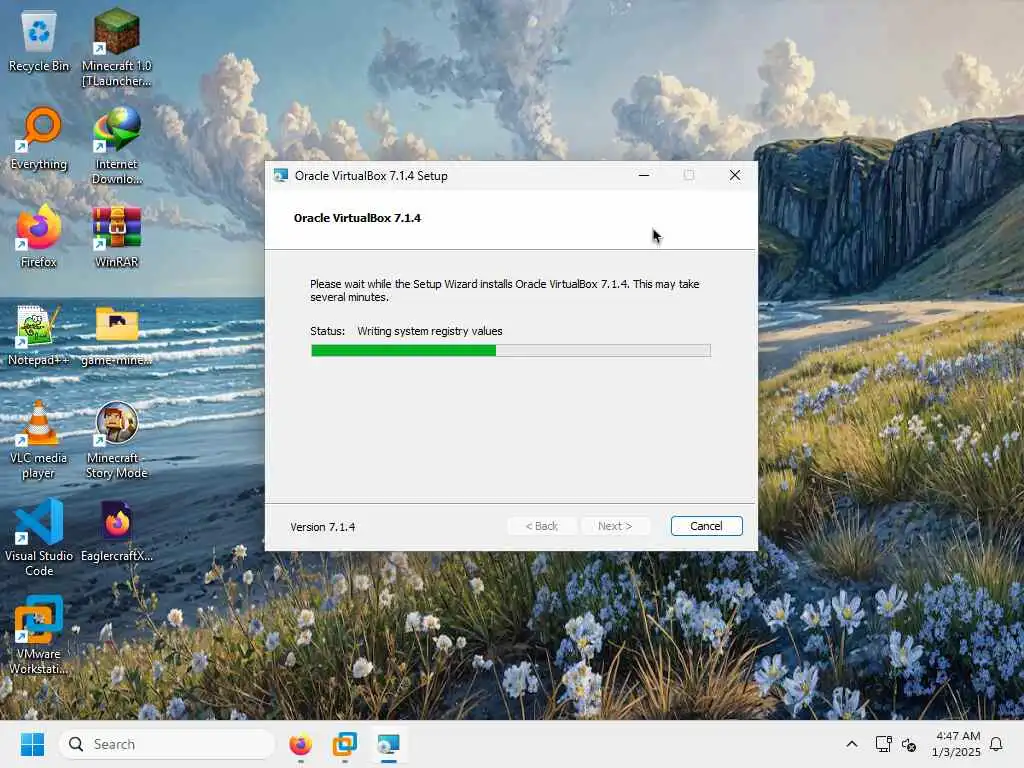Open the network status tray icon
The height and width of the screenshot is (768, 1024).
(x=884, y=744)
